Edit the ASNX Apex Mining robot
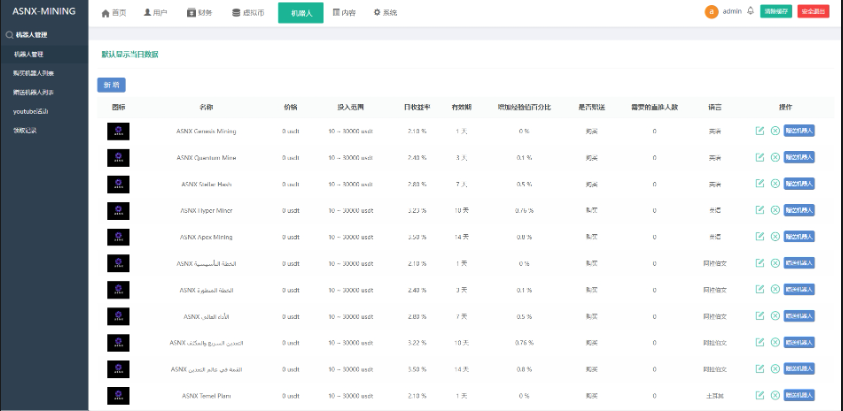Image resolution: width=843 pixels, height=411 pixels. pos(760,236)
